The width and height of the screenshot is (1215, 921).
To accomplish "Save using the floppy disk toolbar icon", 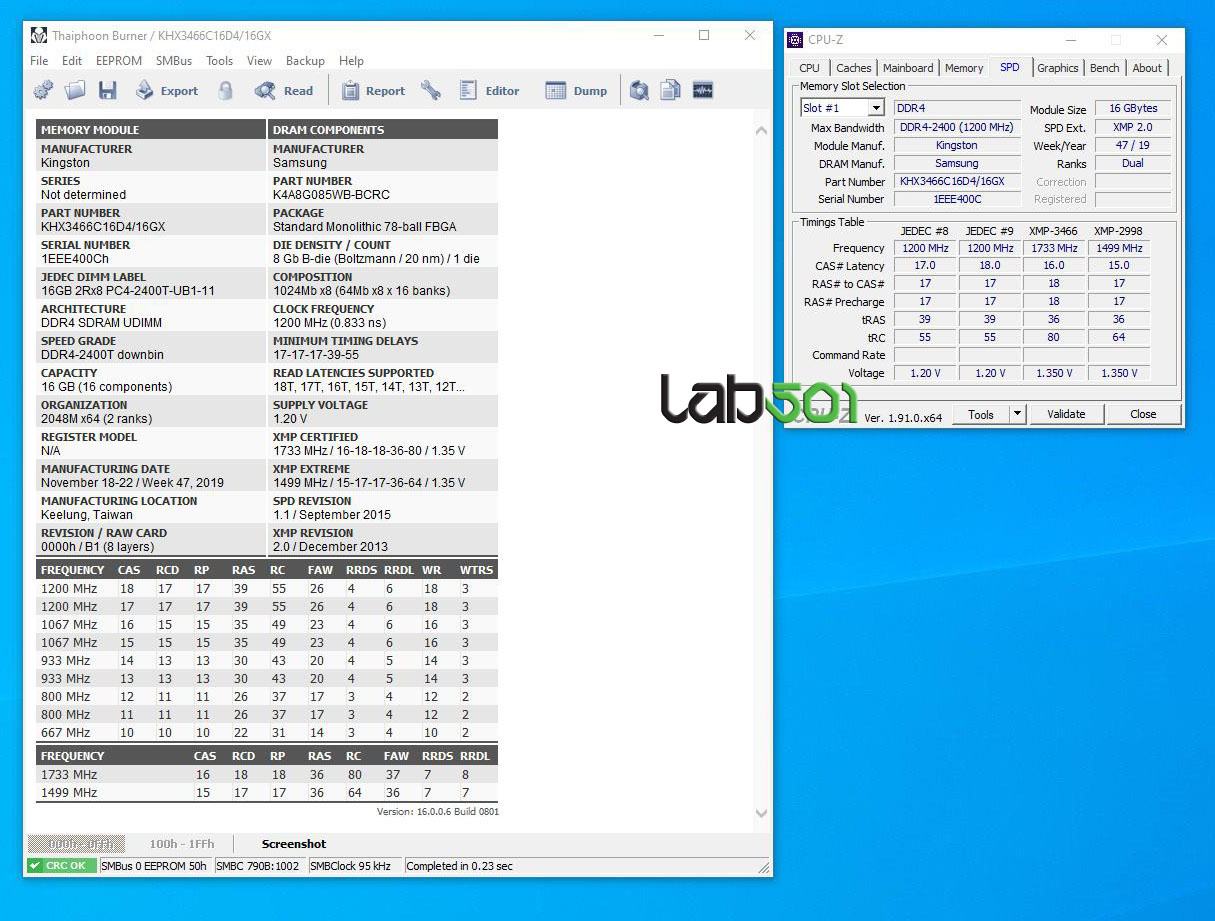I will click(107, 91).
